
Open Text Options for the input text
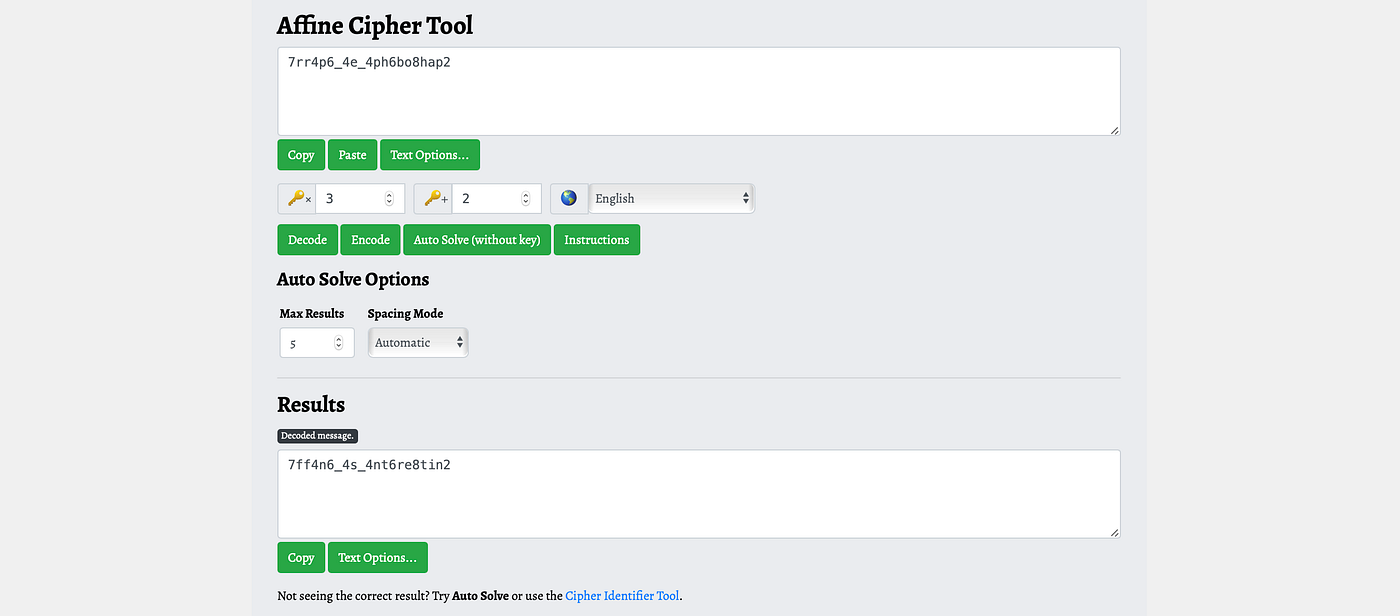[x=429, y=154]
